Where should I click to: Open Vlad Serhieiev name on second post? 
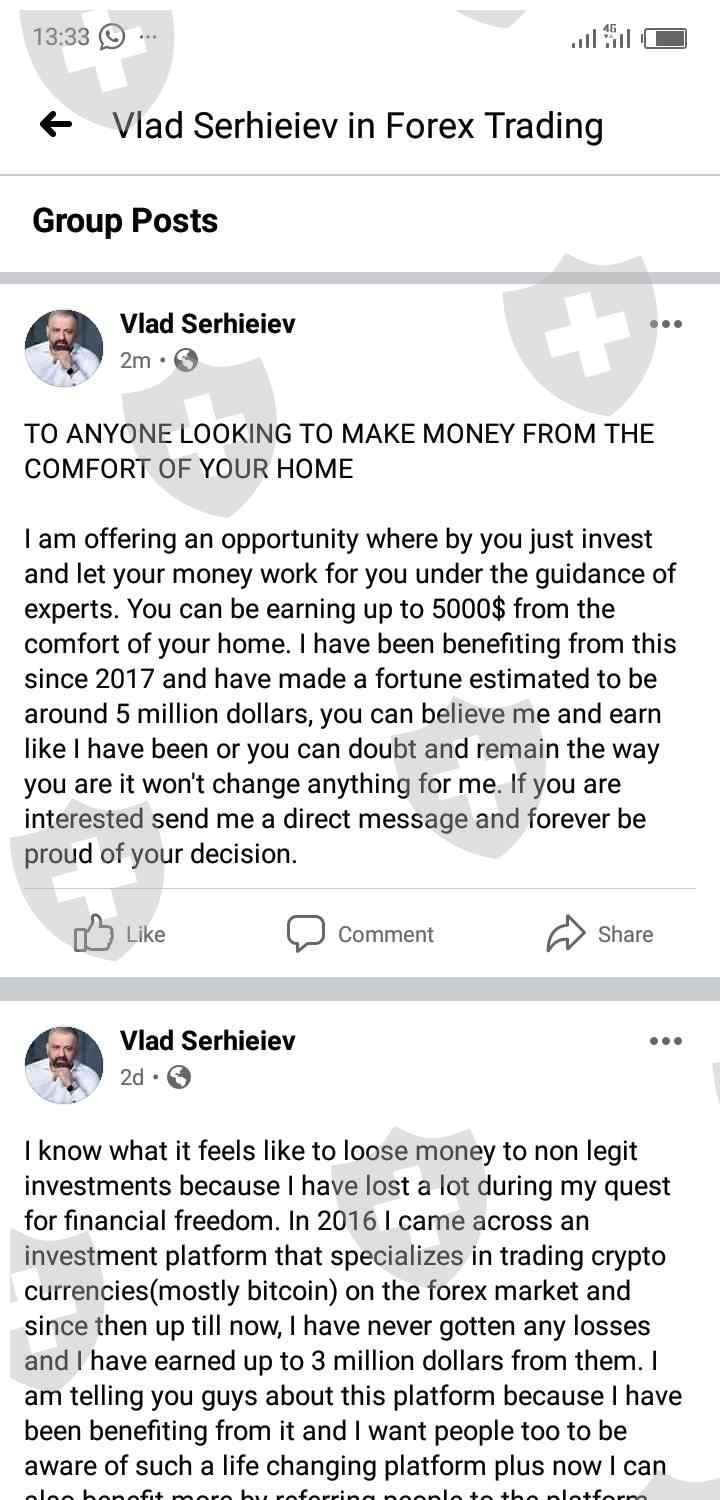click(x=207, y=1041)
